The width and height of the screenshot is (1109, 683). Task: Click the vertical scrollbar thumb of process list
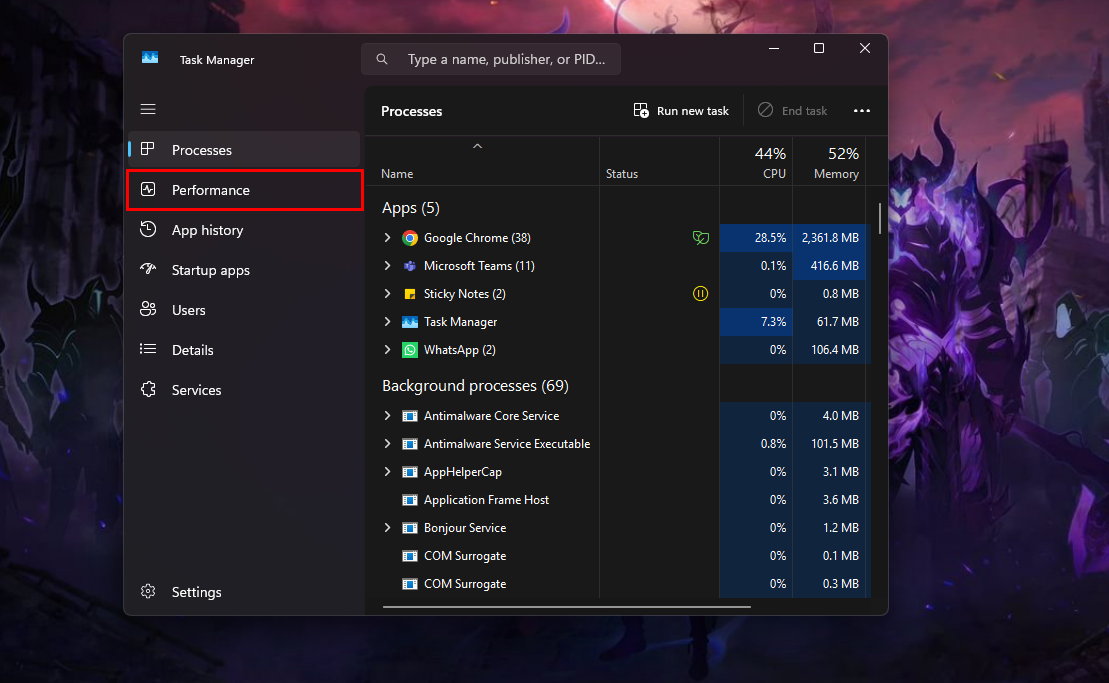(x=880, y=218)
